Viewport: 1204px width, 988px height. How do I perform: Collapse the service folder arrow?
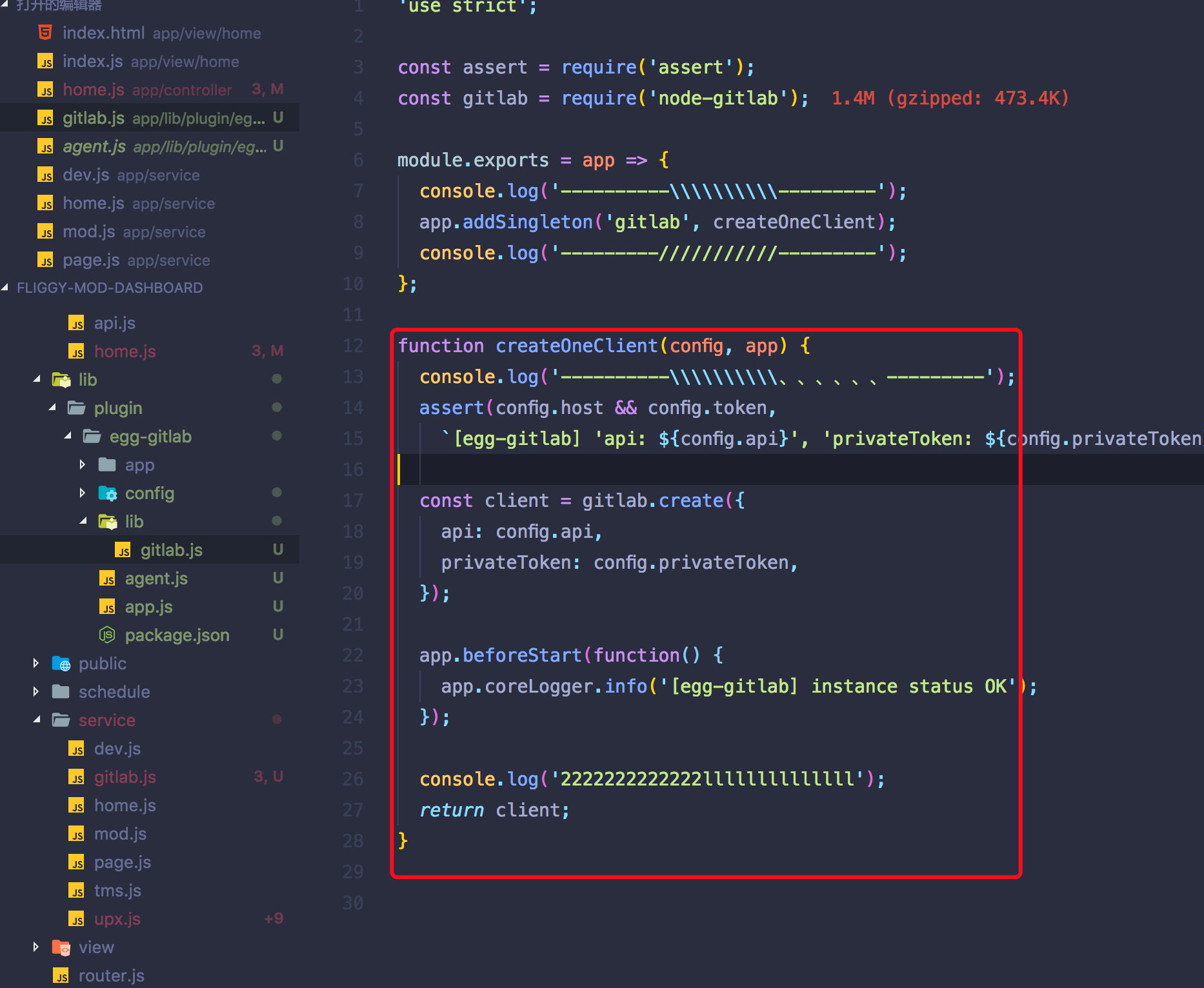pos(37,720)
